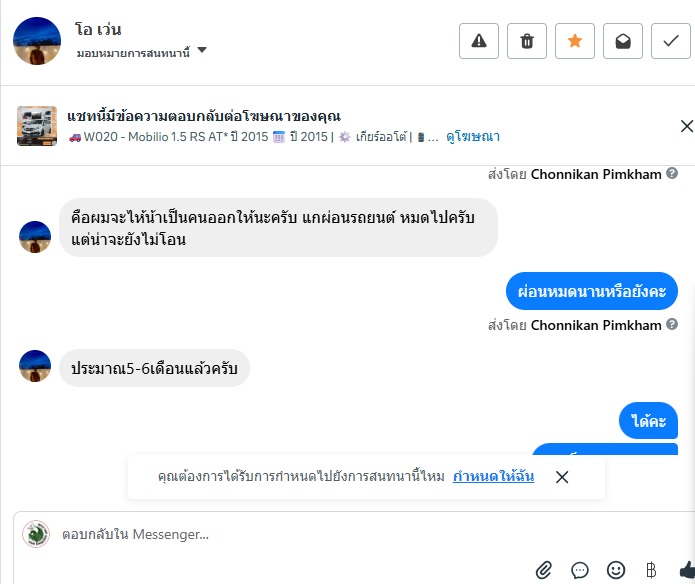Attach a file with paperclip icon

coord(544,570)
